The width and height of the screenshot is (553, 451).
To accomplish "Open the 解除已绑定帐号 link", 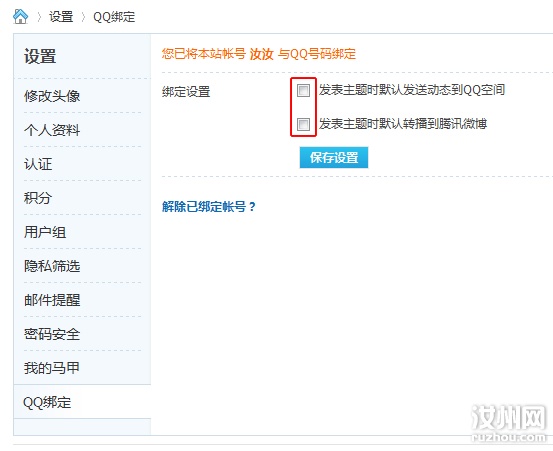I will (x=209, y=206).
